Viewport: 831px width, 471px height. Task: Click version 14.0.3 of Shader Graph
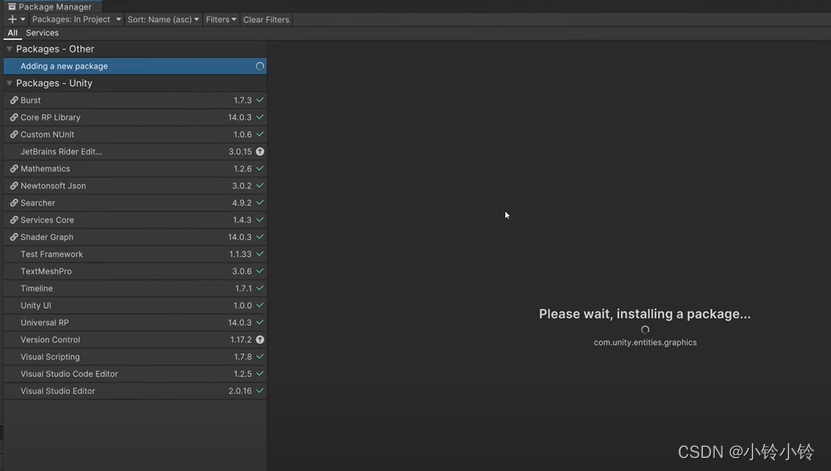240,237
